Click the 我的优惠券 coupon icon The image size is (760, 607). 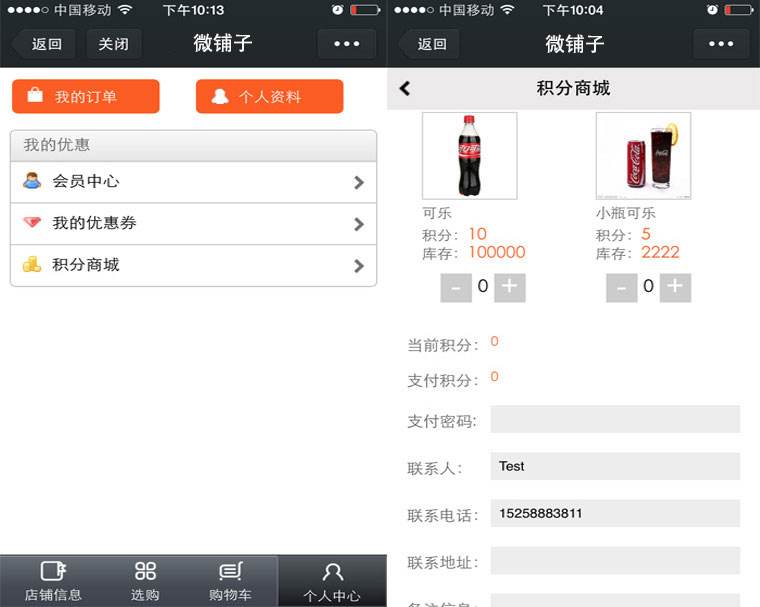click(x=33, y=223)
